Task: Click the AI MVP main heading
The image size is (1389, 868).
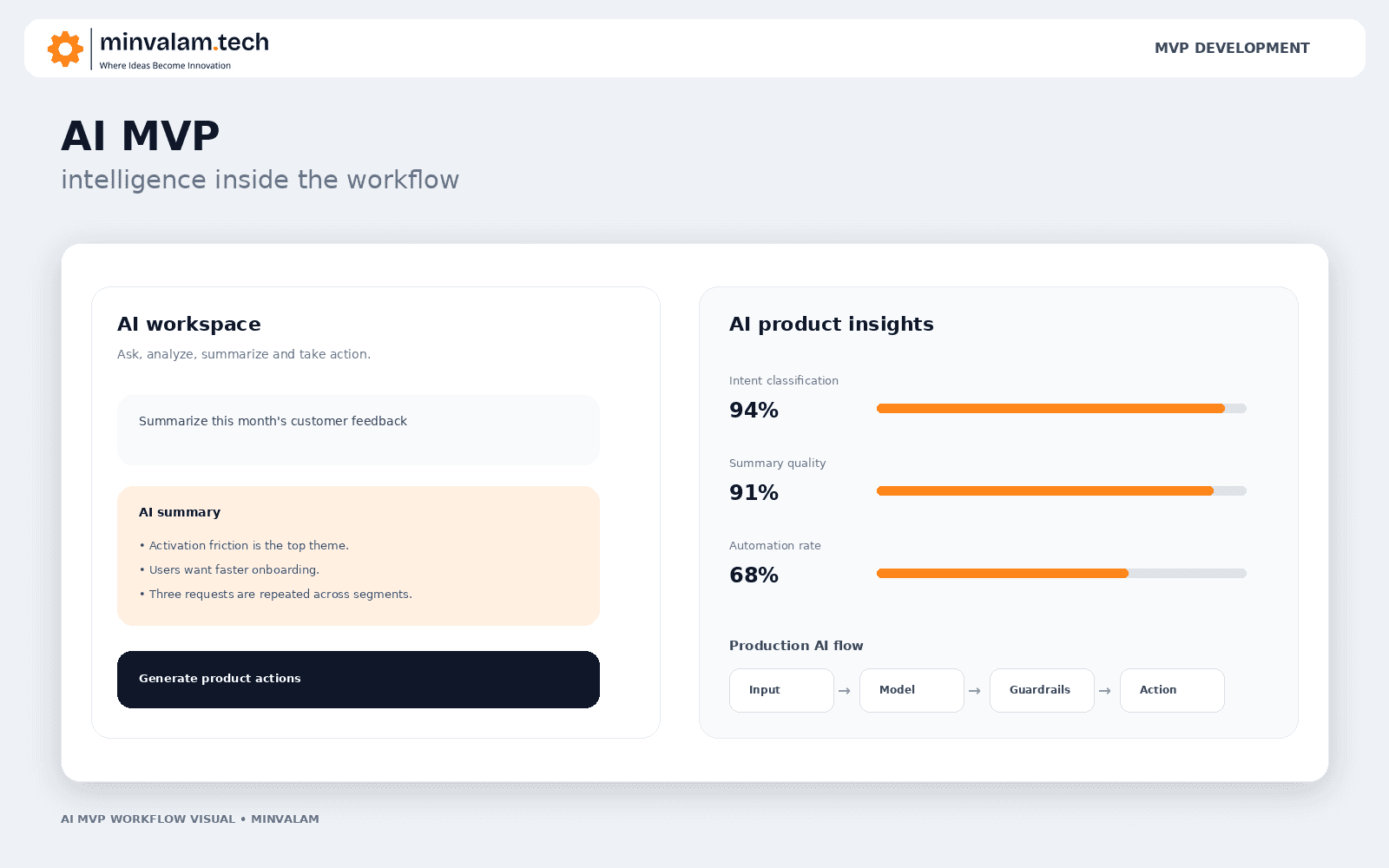Action: tap(141, 136)
